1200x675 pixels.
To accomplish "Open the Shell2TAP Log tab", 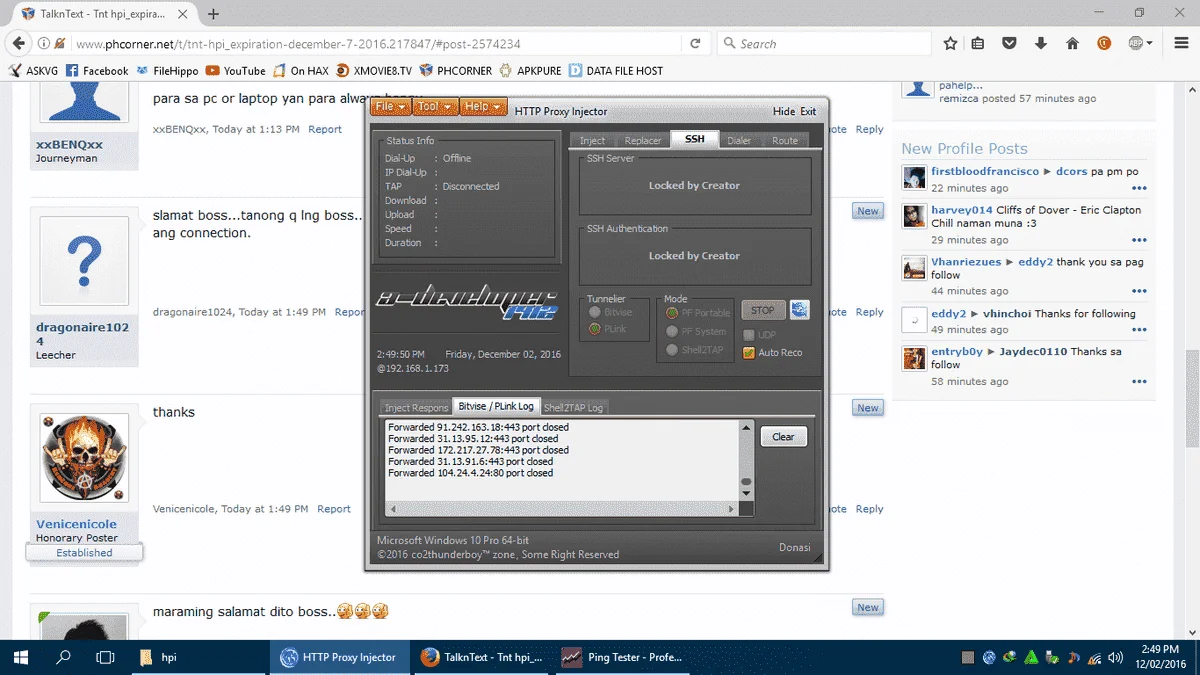I will [x=573, y=408].
